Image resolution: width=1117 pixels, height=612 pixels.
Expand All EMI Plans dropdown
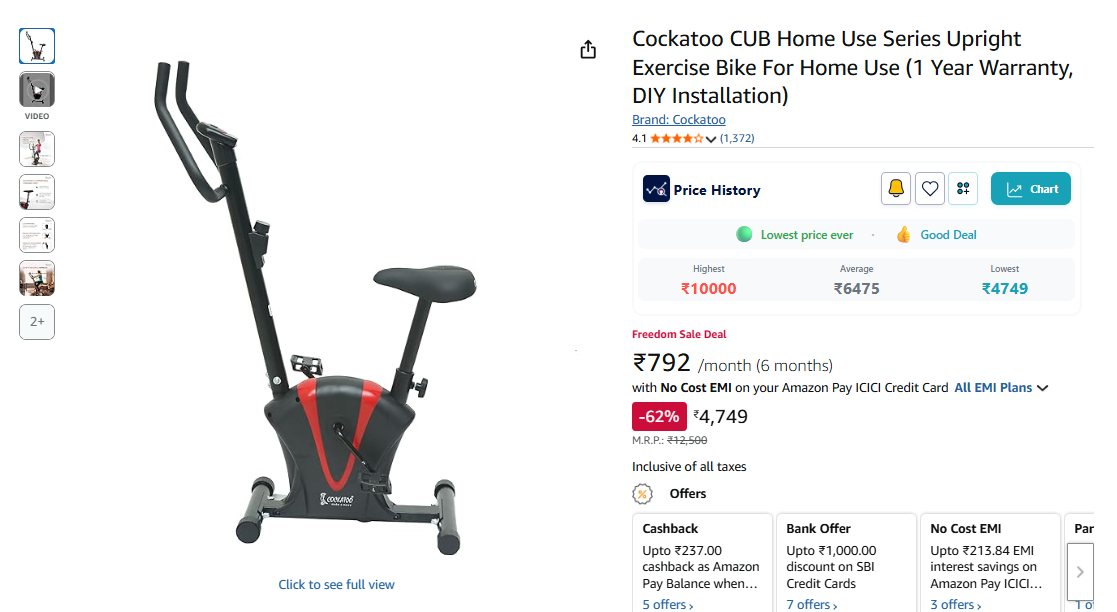tap(1001, 388)
